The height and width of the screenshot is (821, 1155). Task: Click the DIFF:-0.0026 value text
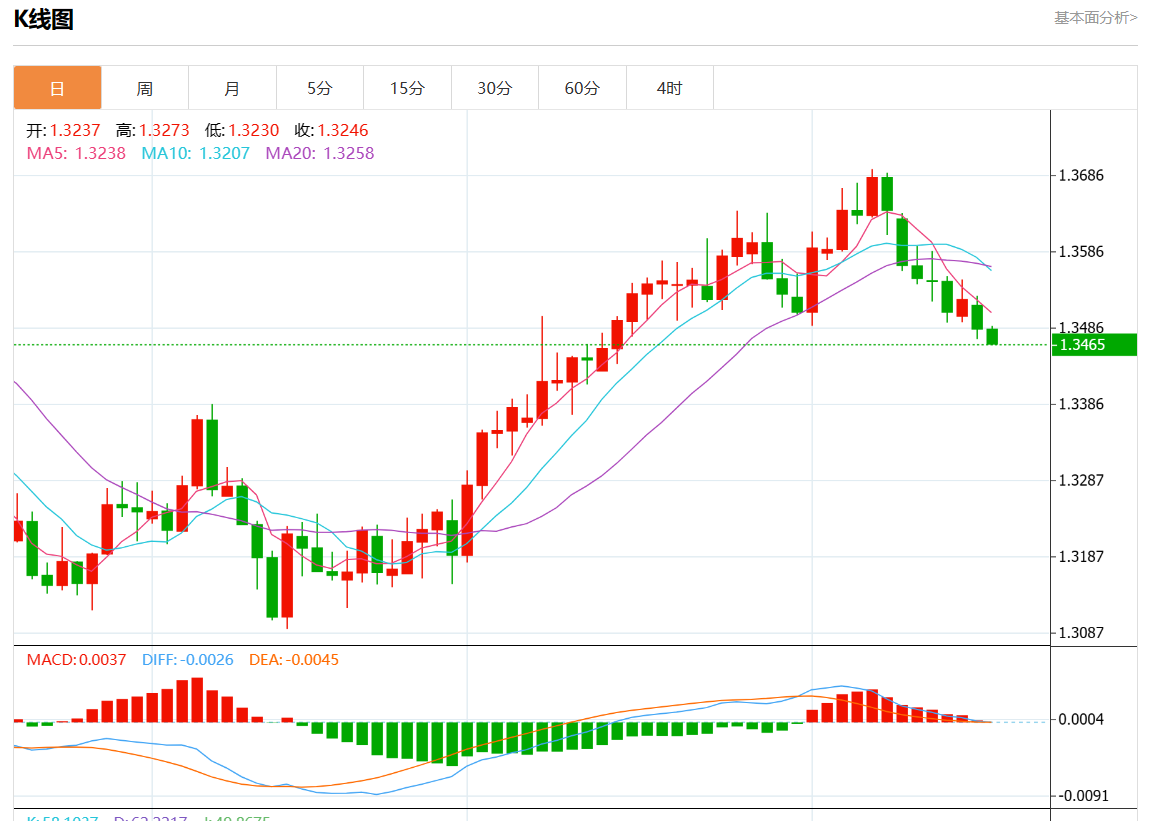coord(188,660)
